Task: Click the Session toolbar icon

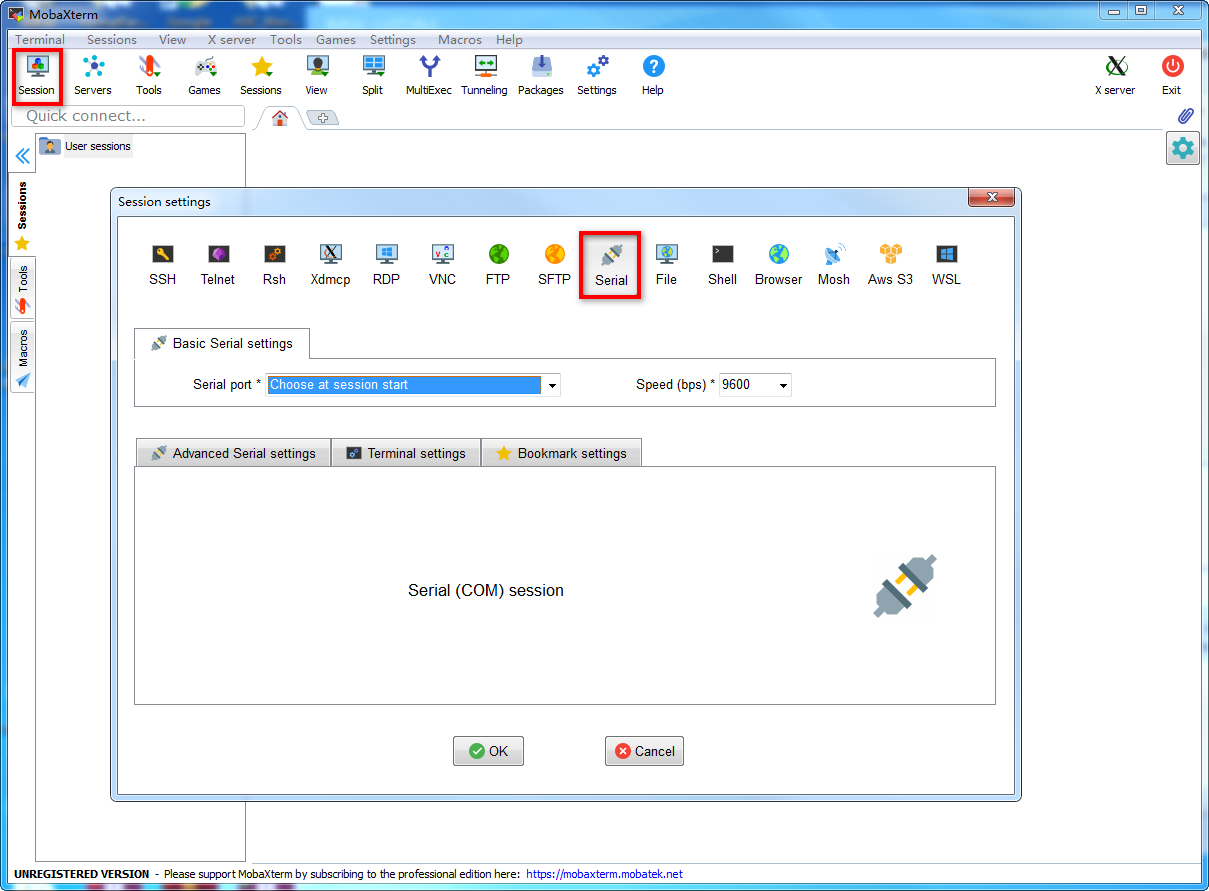Action: coord(36,75)
